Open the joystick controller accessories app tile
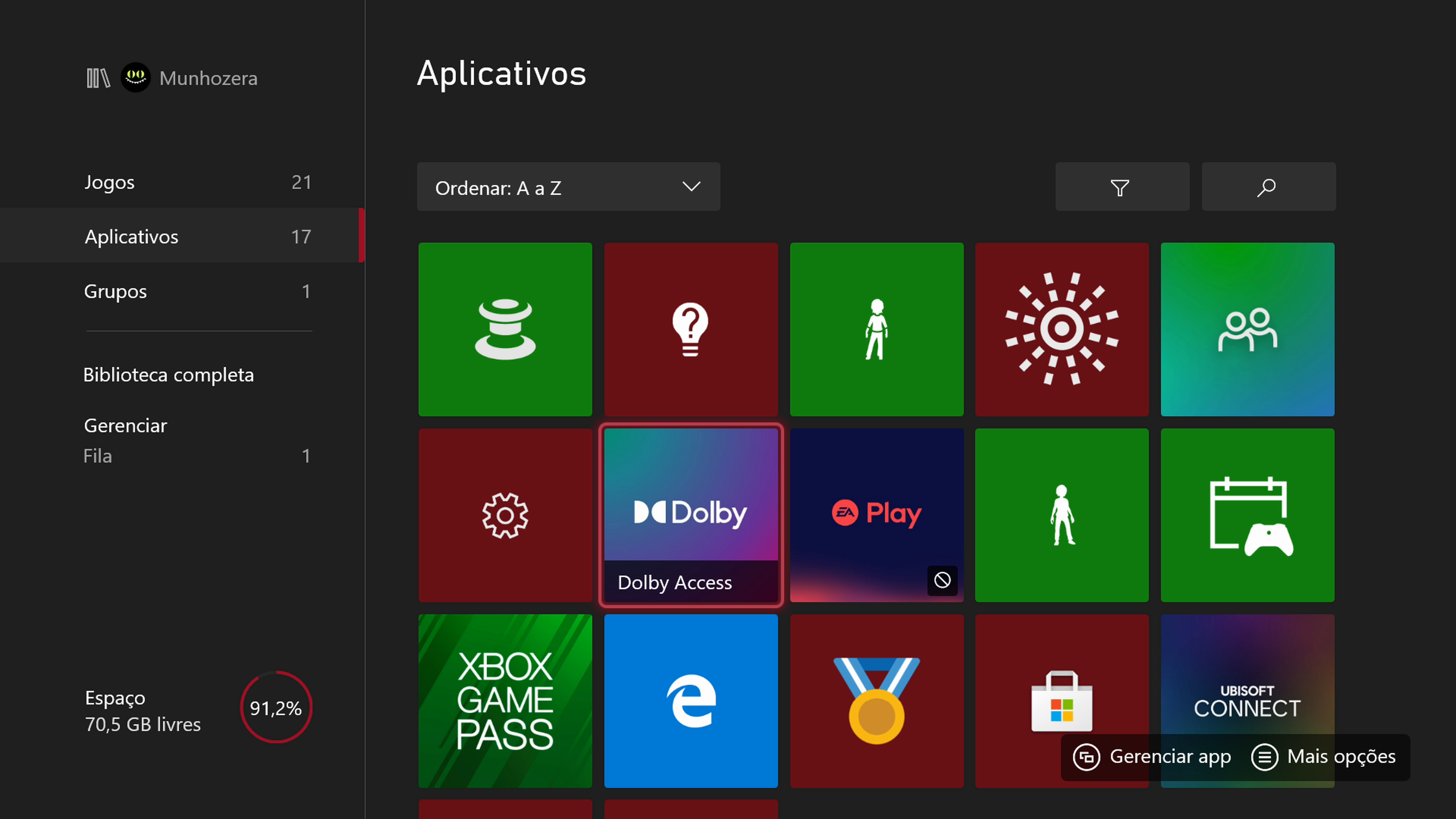This screenshot has height=819, width=1456. coord(505,329)
